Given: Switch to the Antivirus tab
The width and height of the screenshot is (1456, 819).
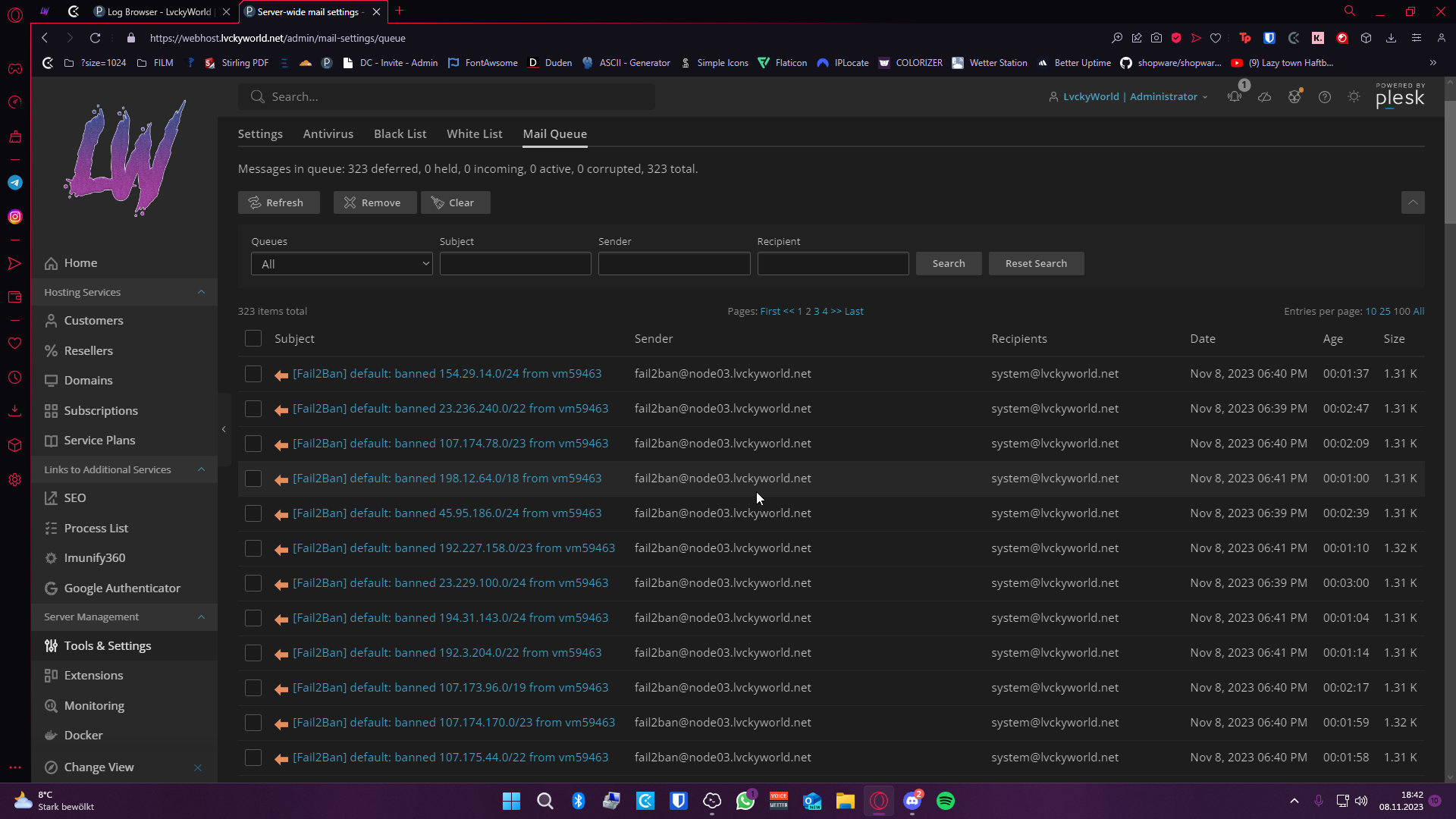Looking at the screenshot, I should [328, 133].
